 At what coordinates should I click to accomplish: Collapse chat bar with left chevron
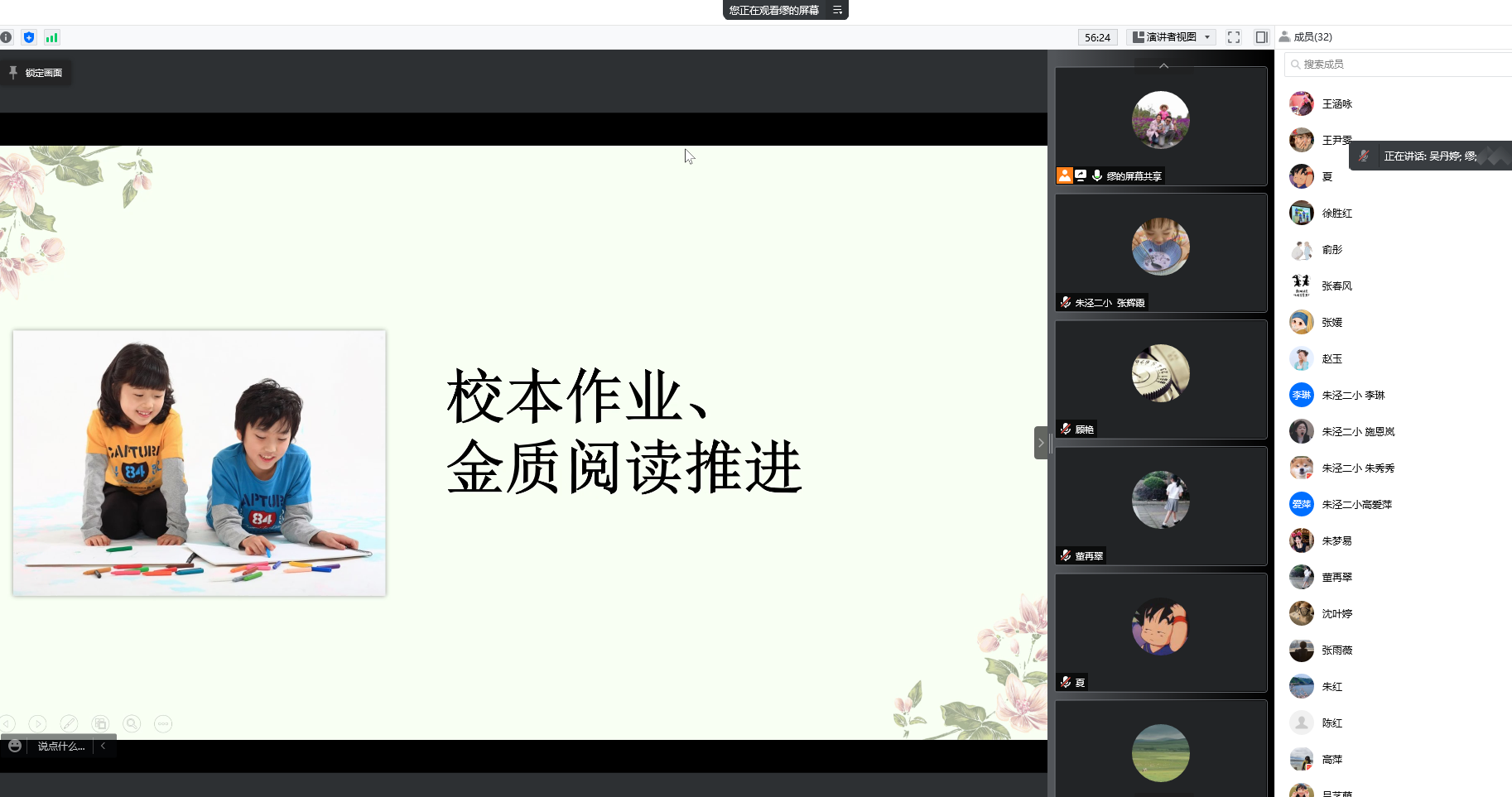click(x=104, y=746)
